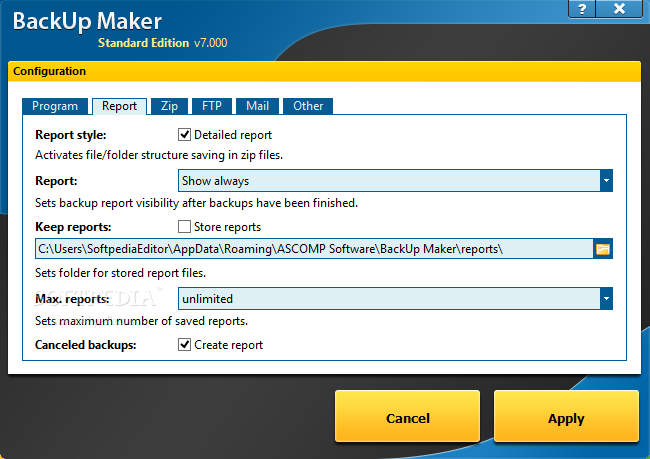Viewport: 650px width, 459px height.
Task: Uncheck Create report for canceled backups
Action: 184,345
